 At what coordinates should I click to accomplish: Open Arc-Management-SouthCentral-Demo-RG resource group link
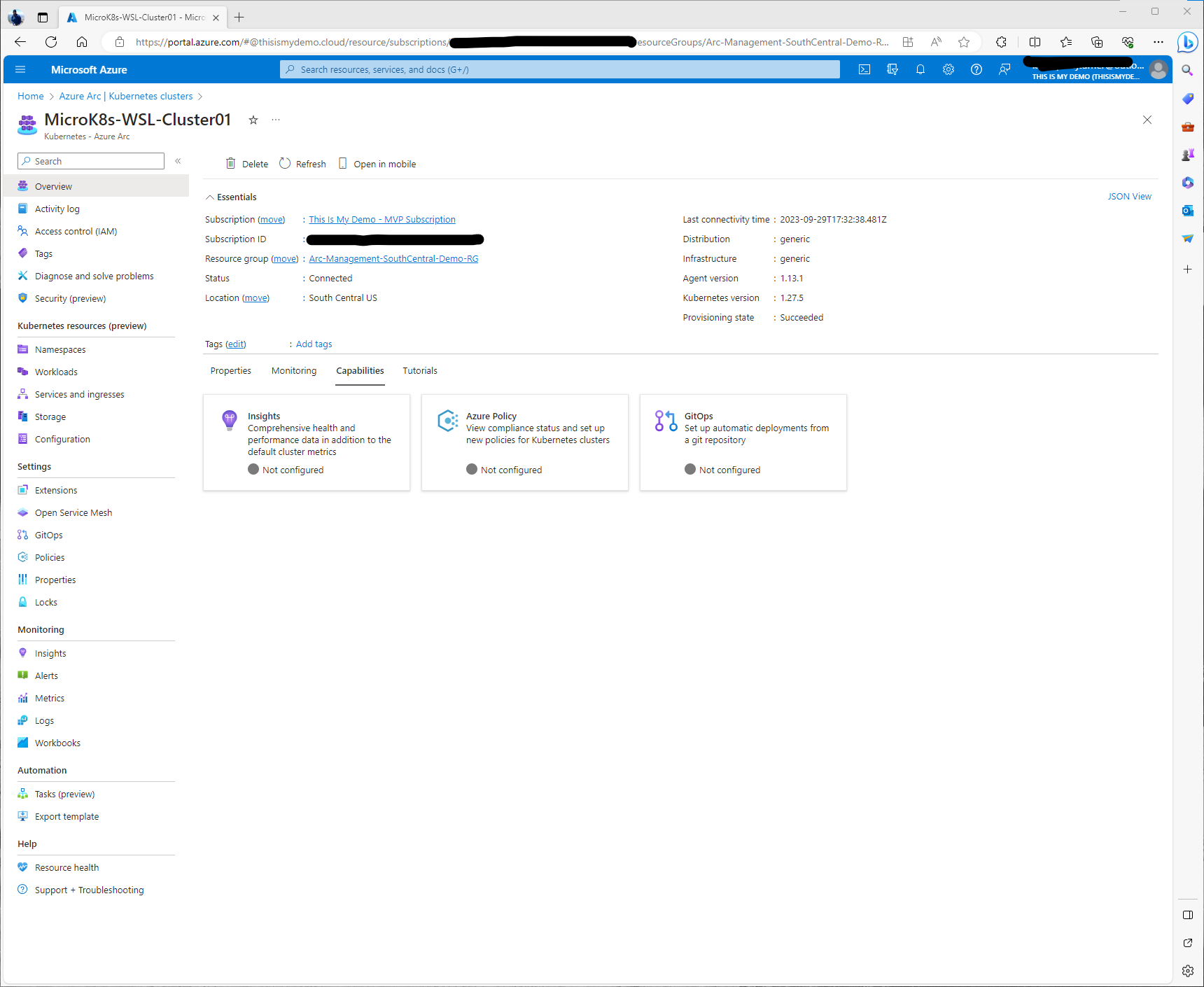coord(393,259)
